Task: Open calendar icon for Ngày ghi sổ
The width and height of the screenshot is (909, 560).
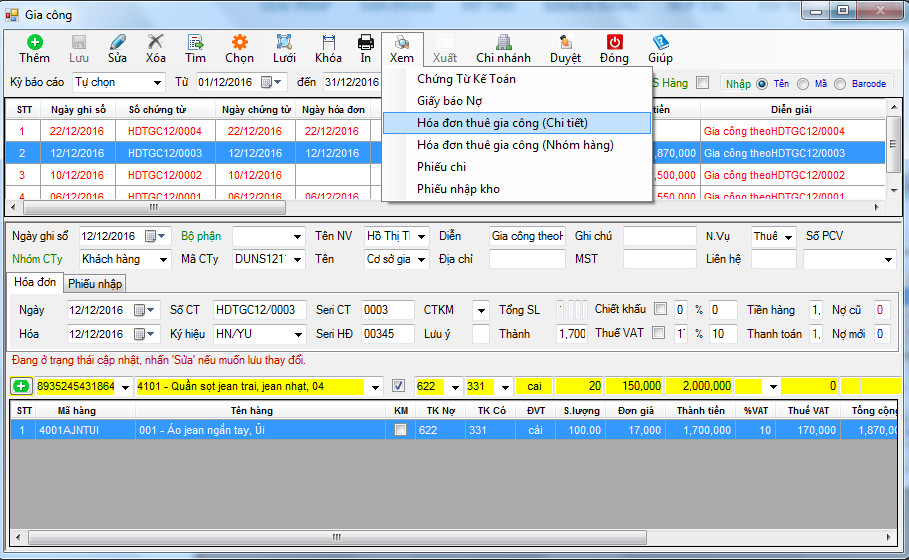Action: click(150, 236)
